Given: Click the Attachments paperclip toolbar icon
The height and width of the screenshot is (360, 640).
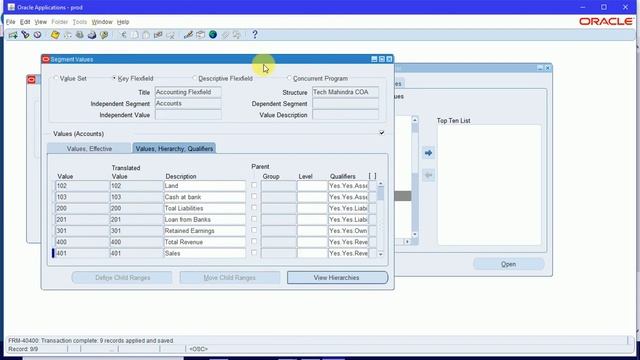Looking at the screenshot, I should pyautogui.click(x=225, y=35).
